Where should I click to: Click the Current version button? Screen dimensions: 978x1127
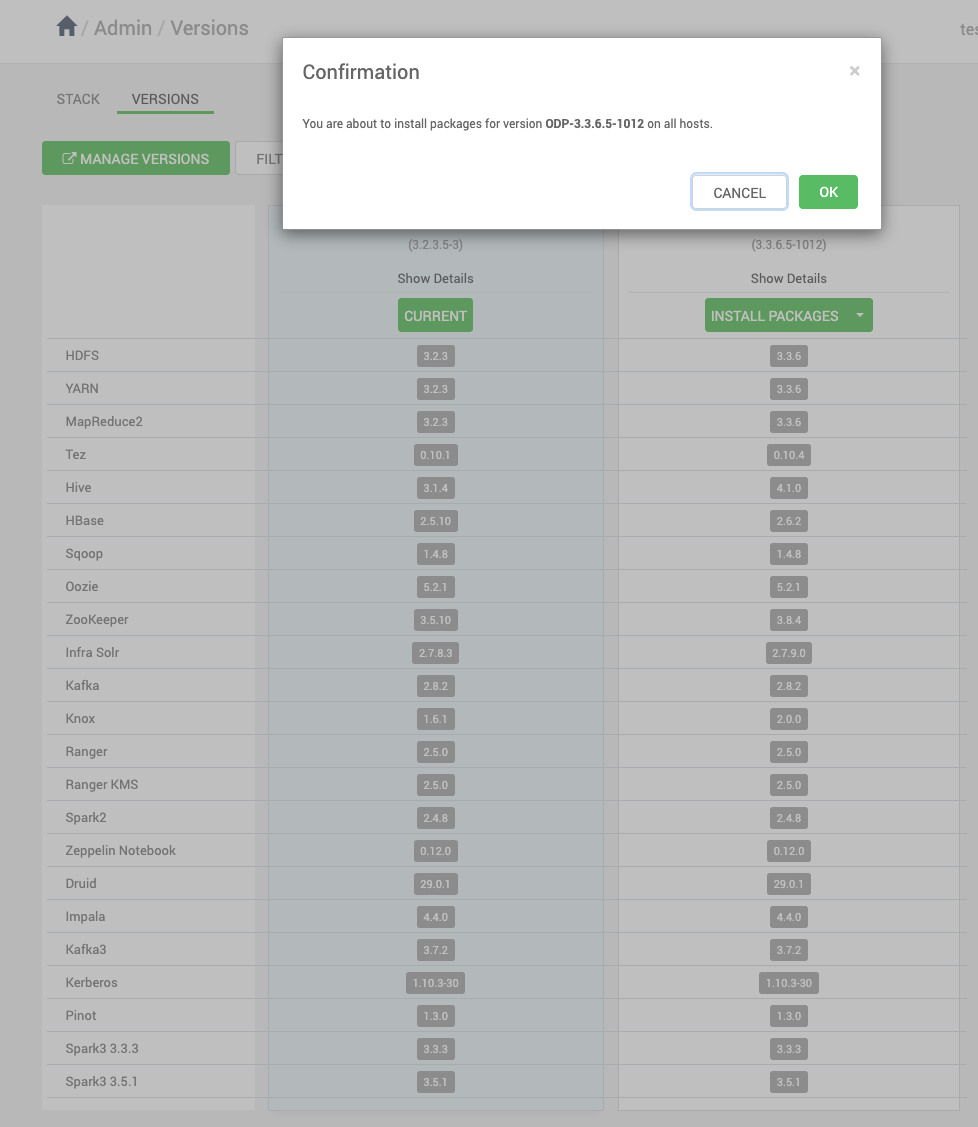click(x=435, y=316)
